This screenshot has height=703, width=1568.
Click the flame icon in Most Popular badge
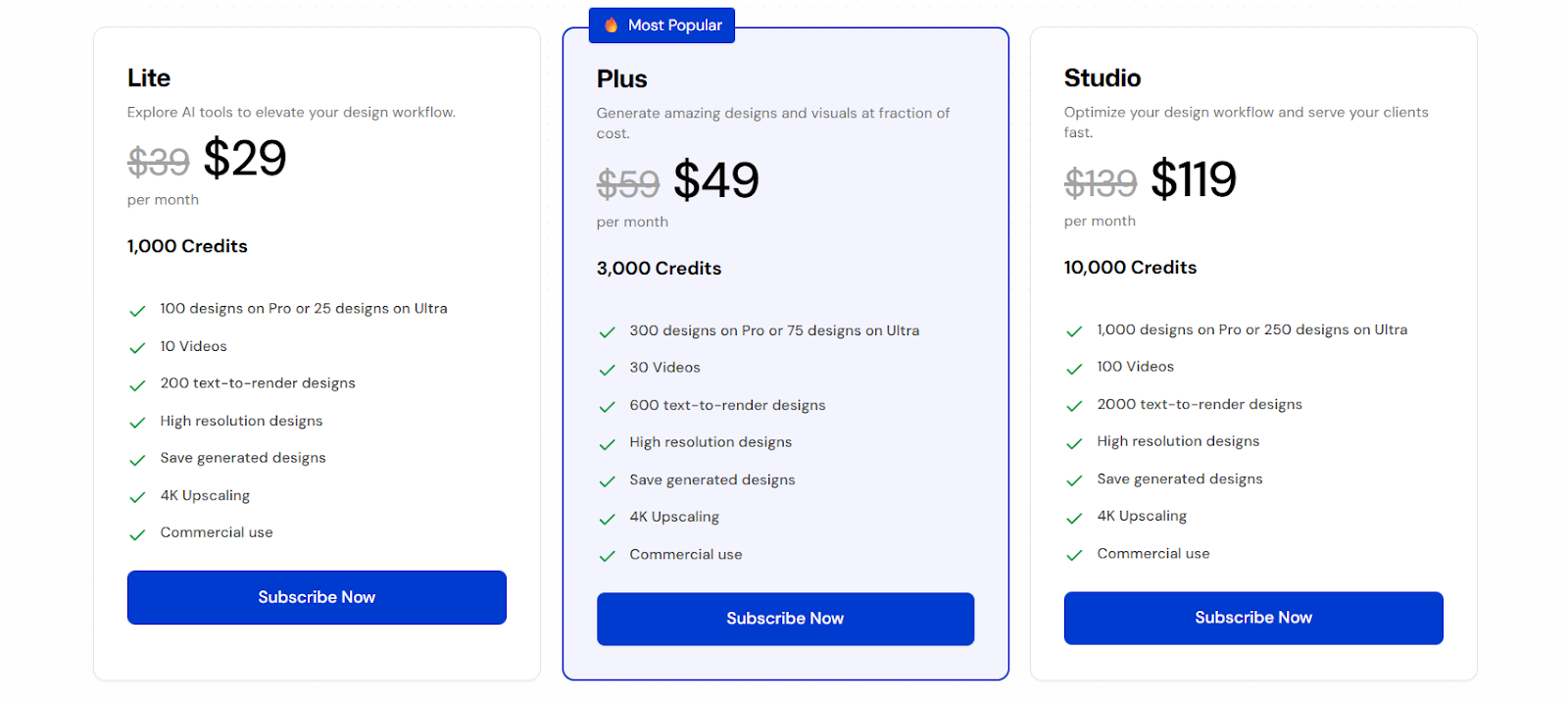[612, 25]
